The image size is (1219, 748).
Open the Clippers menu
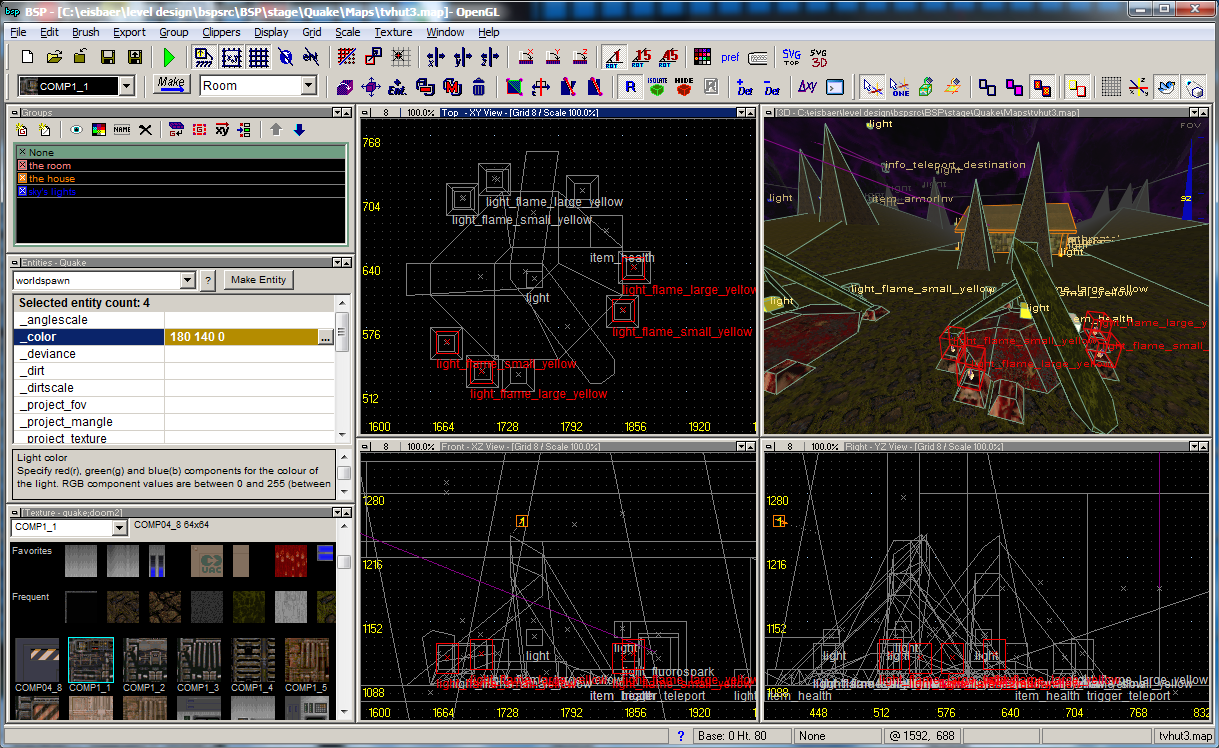221,32
